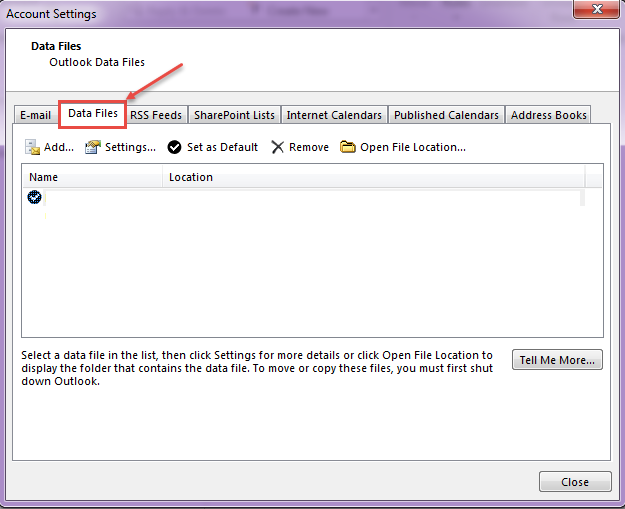Click the Open File Location folder icon
The height and width of the screenshot is (509, 625).
pyautogui.click(x=348, y=147)
